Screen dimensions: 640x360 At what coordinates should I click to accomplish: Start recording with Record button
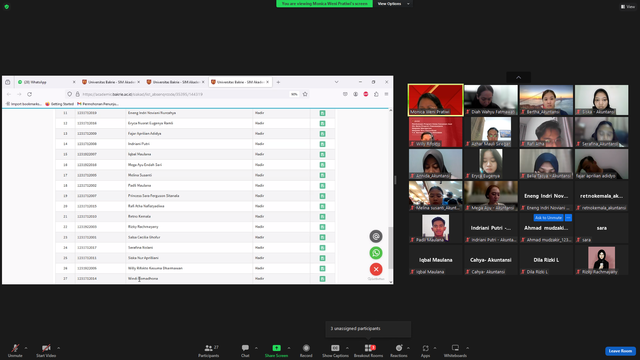(306, 350)
